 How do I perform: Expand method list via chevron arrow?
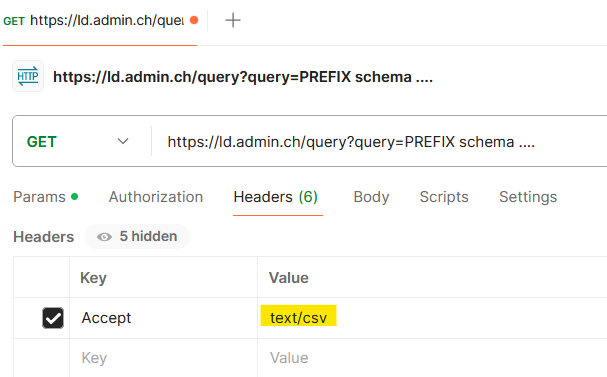coord(123,141)
